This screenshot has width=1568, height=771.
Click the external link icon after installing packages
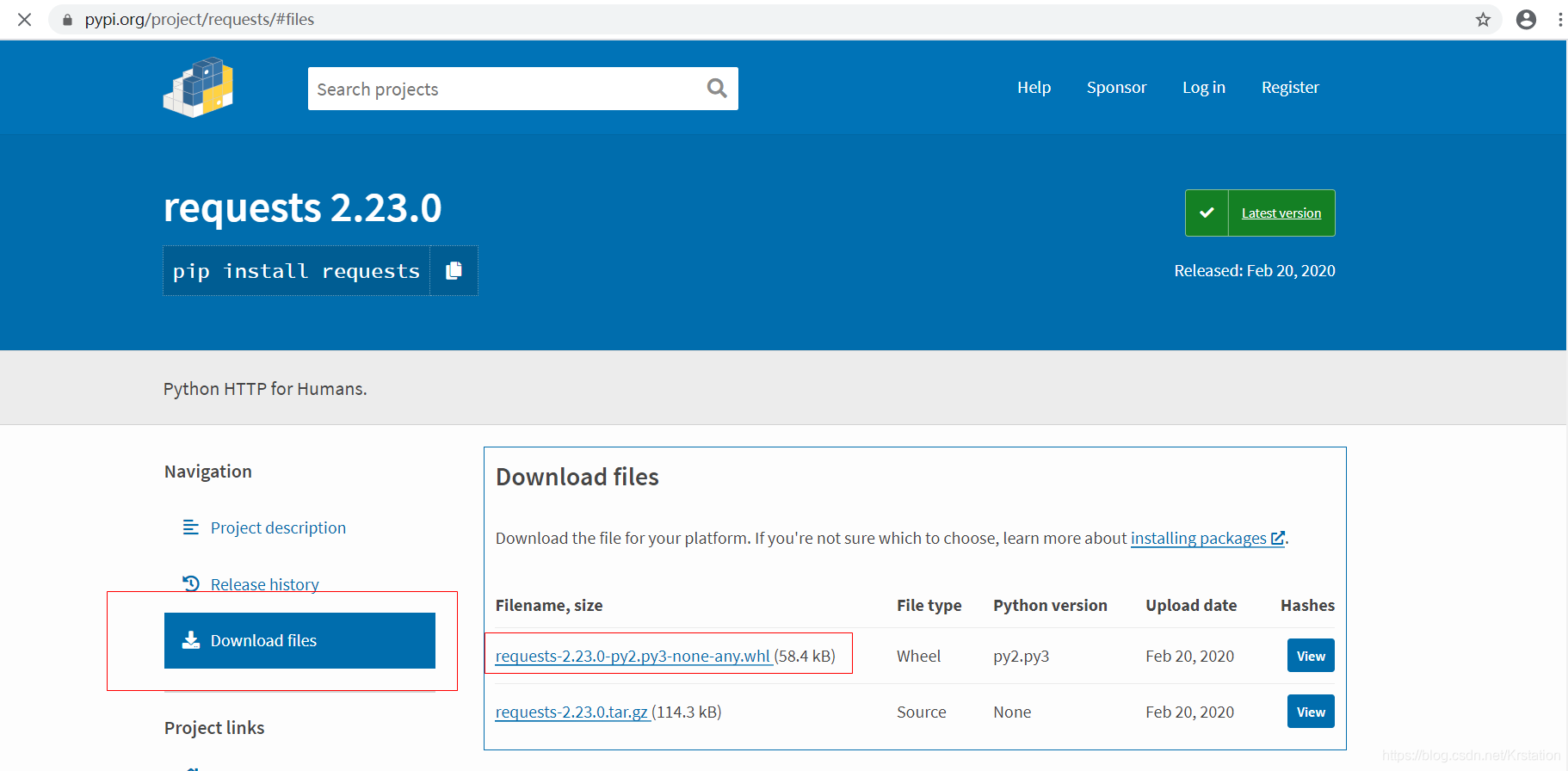pyautogui.click(x=1277, y=538)
